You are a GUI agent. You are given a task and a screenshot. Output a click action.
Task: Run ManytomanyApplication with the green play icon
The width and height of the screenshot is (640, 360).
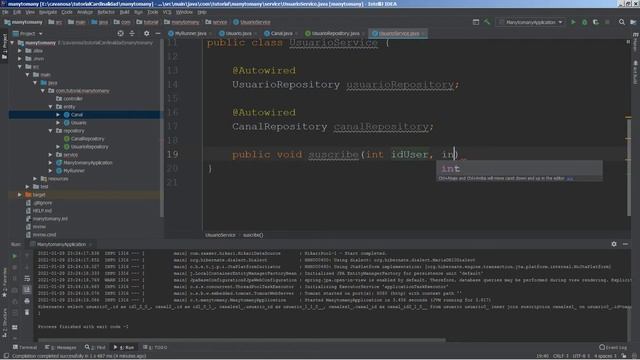point(573,22)
